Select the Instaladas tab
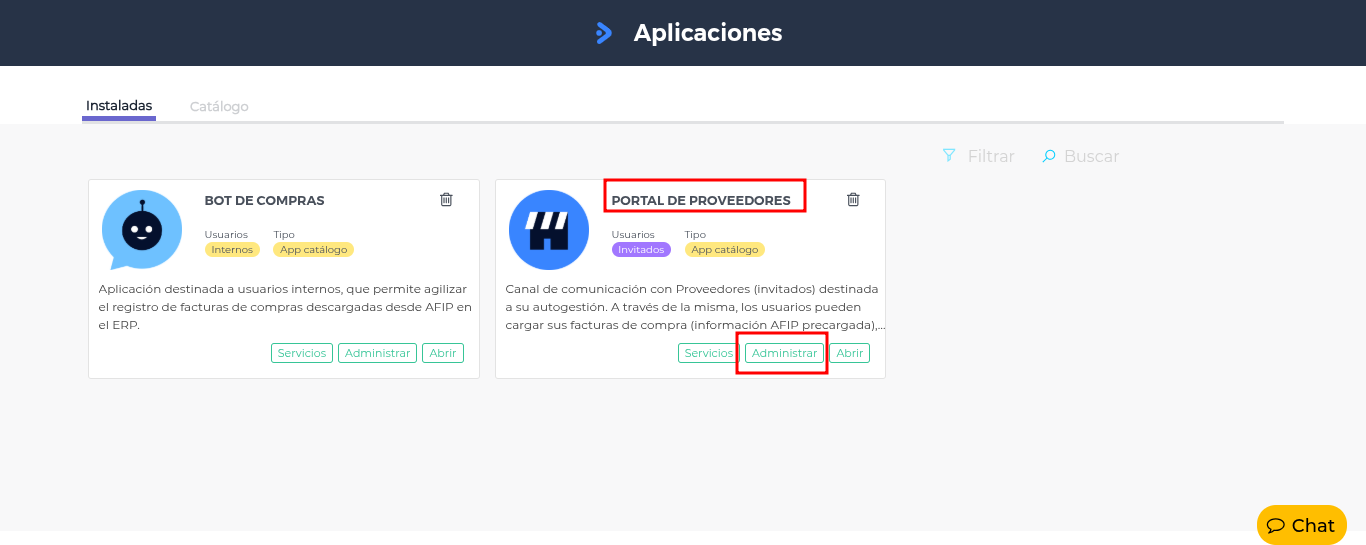This screenshot has height=545, width=1366. click(119, 105)
